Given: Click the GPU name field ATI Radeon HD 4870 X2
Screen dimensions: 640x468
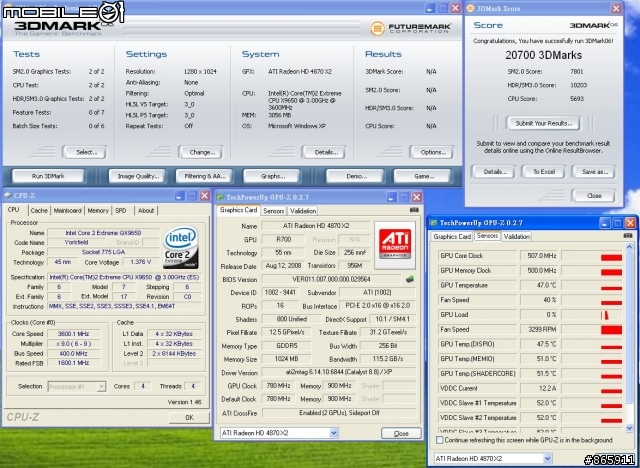Looking at the screenshot, I should [316, 226].
